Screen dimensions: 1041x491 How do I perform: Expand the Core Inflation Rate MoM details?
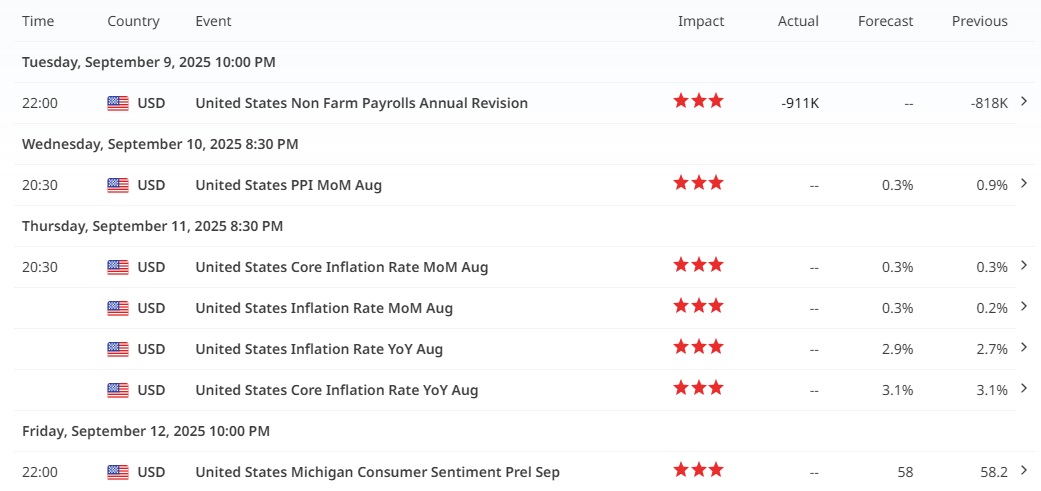coord(1023,265)
